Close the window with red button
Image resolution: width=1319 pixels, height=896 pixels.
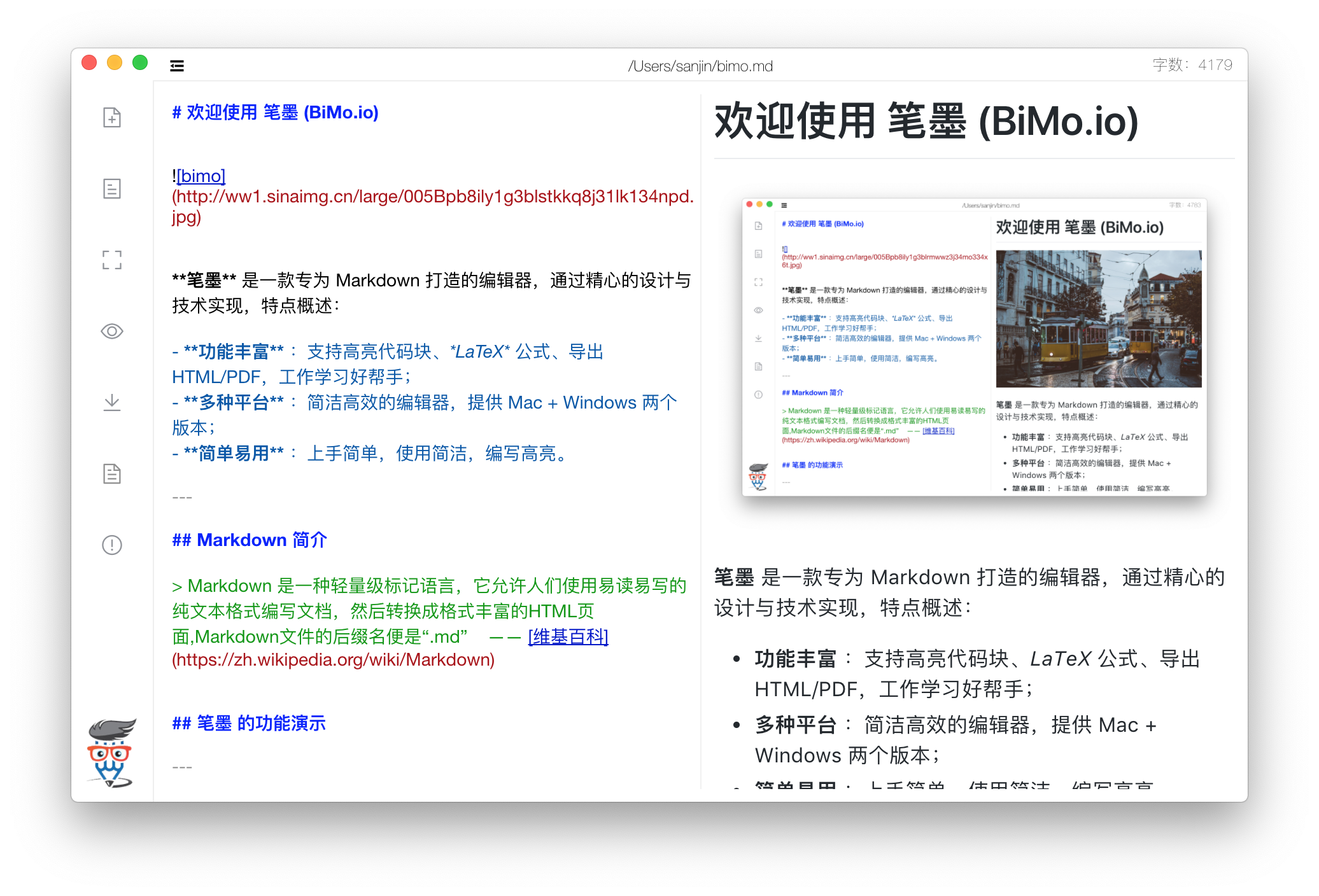coord(89,62)
